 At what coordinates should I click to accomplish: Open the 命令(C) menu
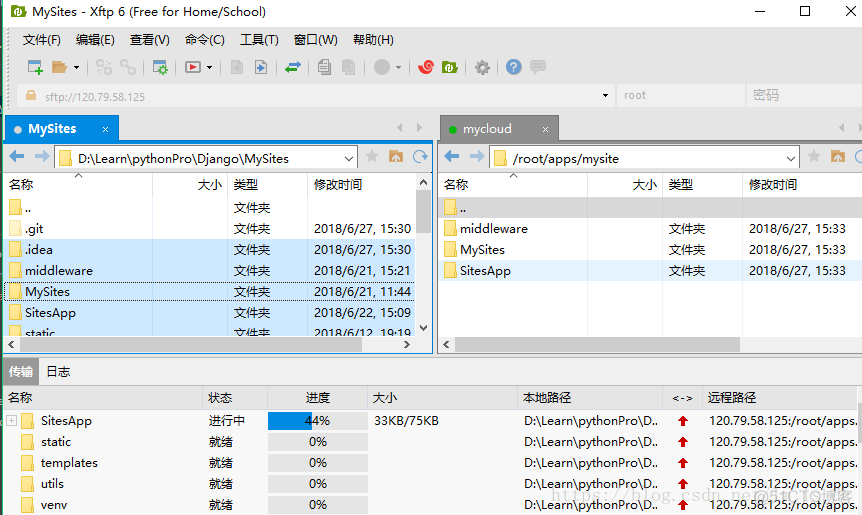(x=205, y=40)
